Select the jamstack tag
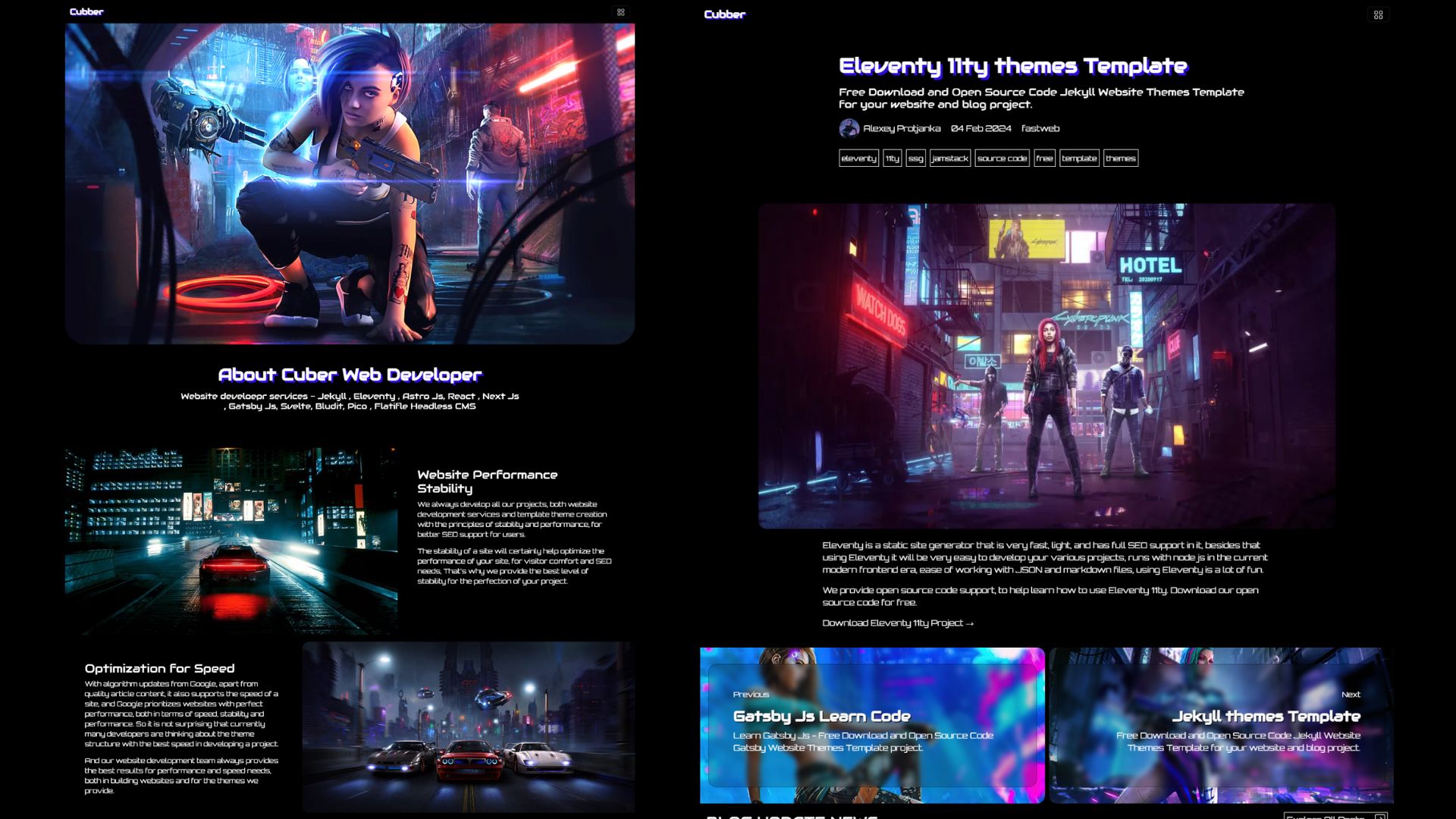Screen dimensions: 1456x819 pyautogui.click(x=949, y=158)
